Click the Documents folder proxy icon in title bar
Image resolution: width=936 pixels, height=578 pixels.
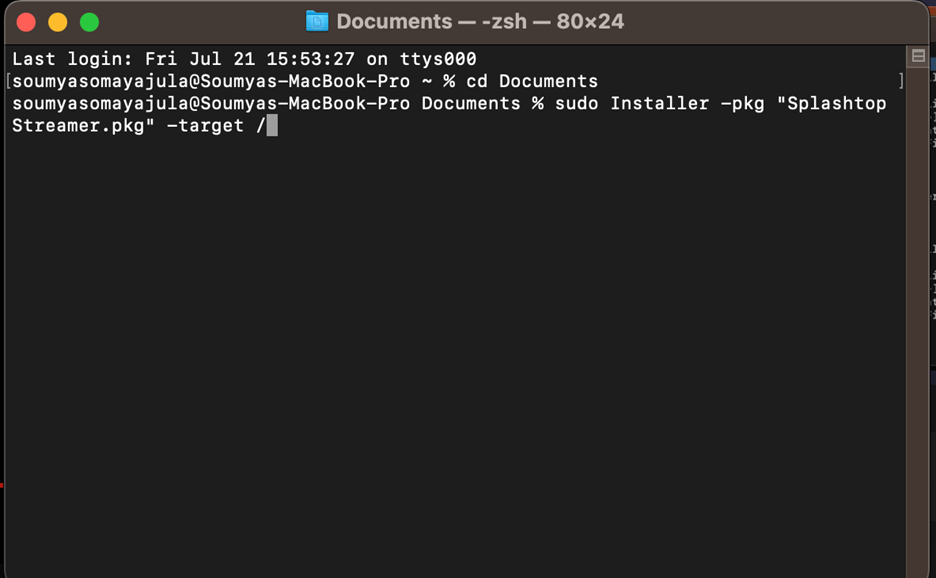317,21
